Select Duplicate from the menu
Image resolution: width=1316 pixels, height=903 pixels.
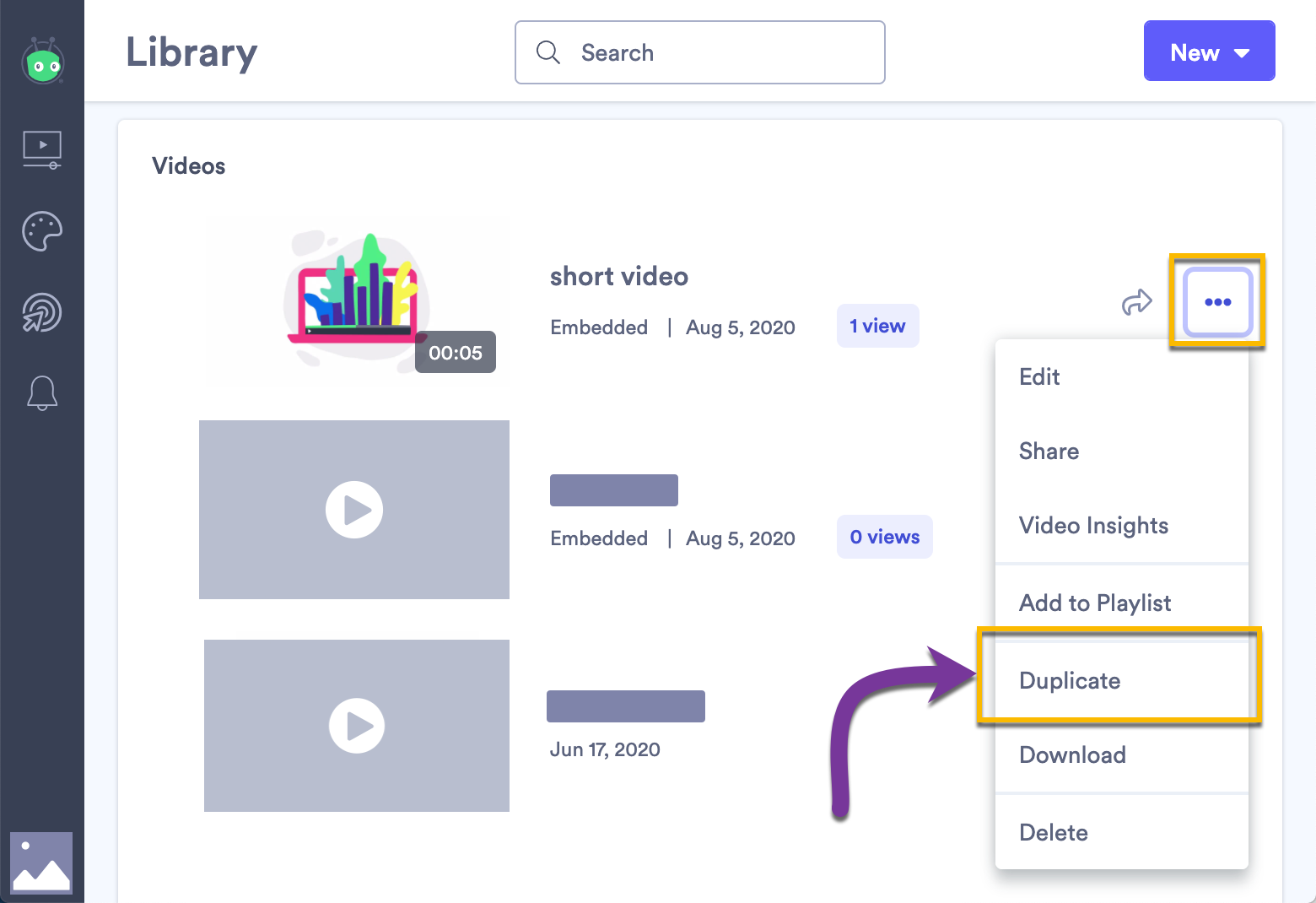1121,680
